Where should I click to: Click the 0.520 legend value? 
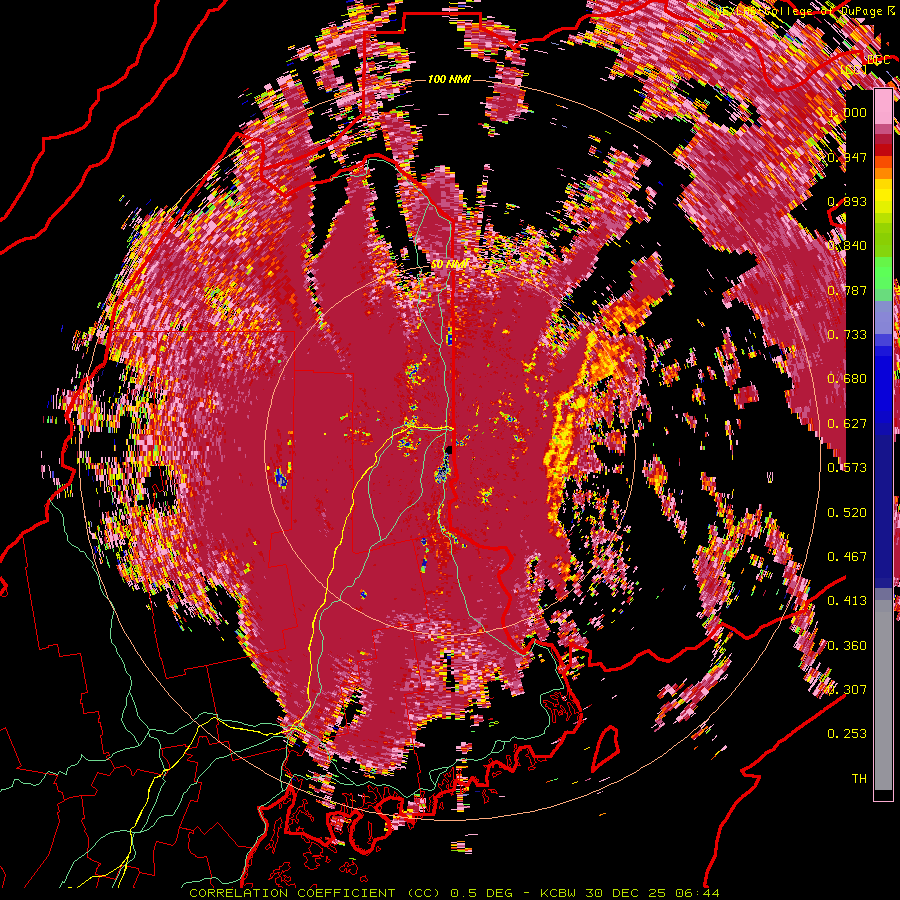(847, 513)
